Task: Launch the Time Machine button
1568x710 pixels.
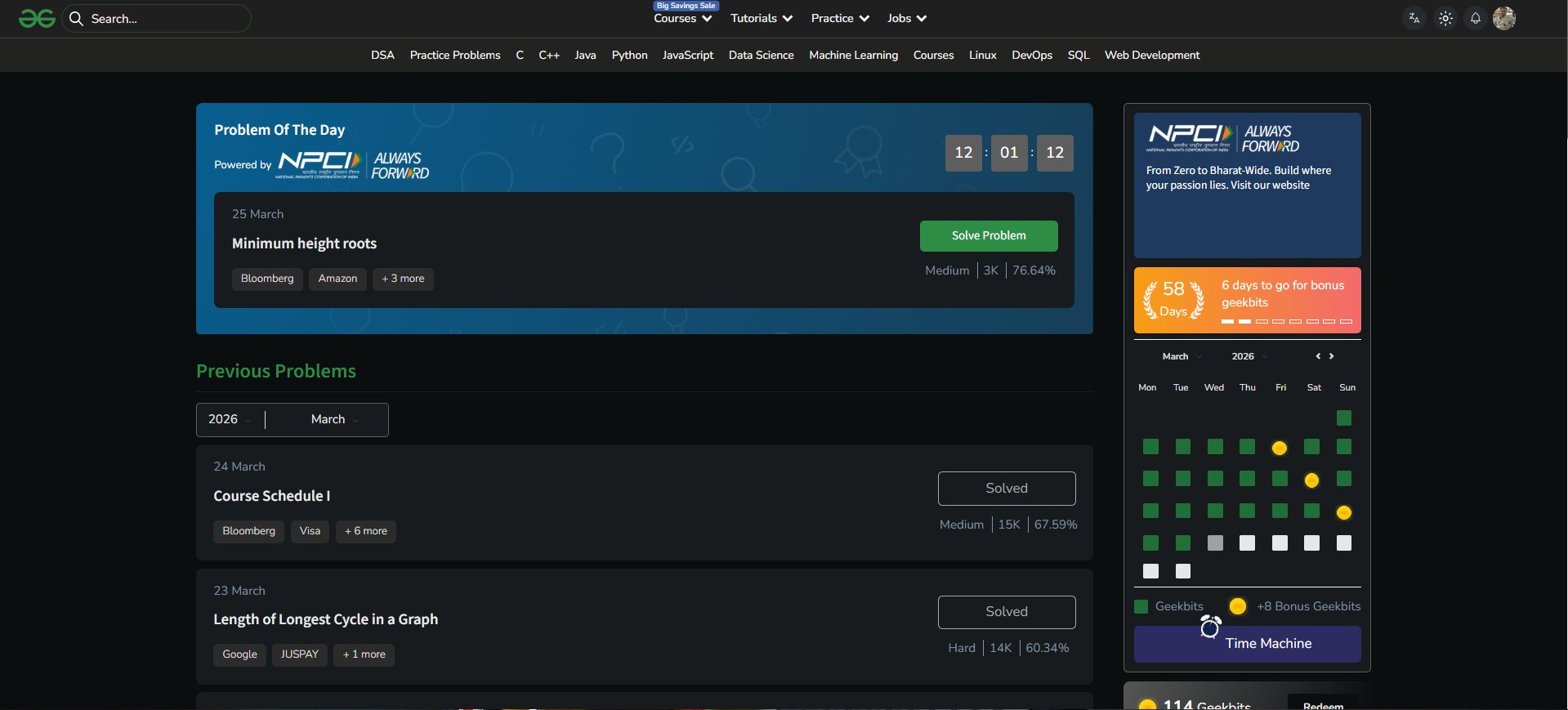Action: [x=1247, y=644]
